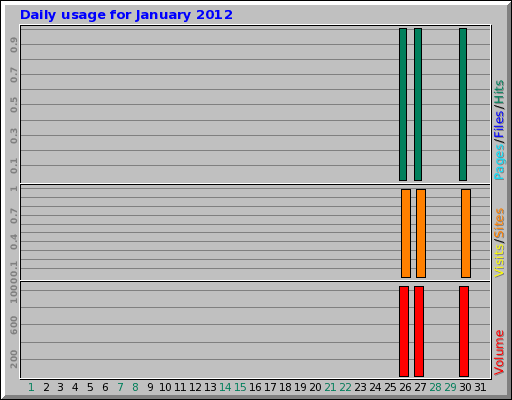This screenshot has width=512, height=400.
Task: Click the 0.9 value on the Hits axis
Action: pos(14,45)
